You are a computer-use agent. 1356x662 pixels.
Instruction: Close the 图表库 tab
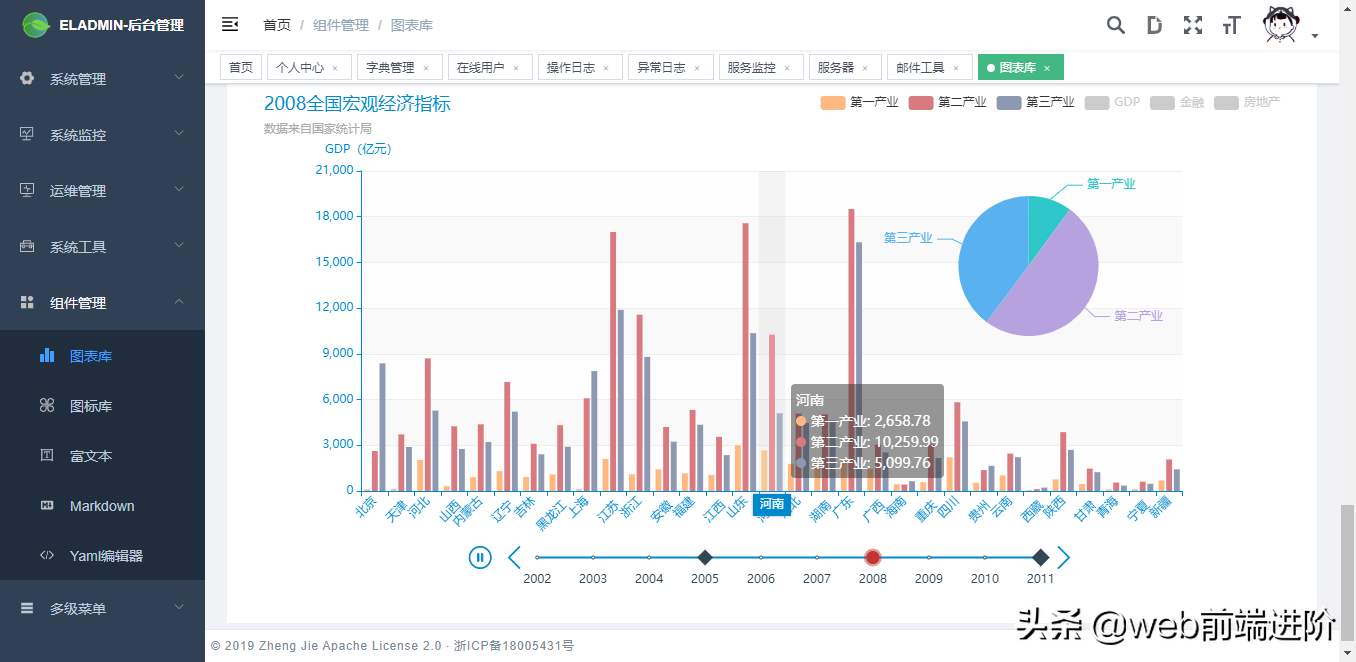pyautogui.click(x=1047, y=68)
